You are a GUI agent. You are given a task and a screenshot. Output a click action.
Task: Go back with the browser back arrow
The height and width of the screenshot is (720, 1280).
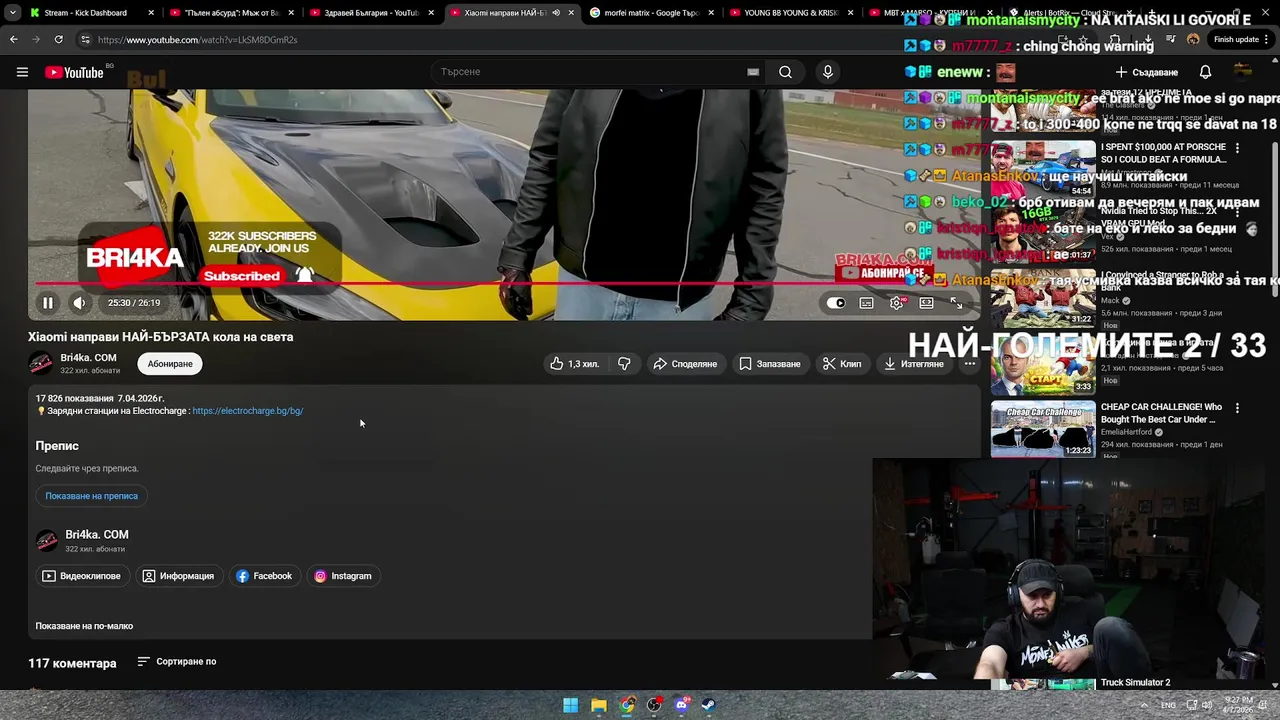coord(13,40)
